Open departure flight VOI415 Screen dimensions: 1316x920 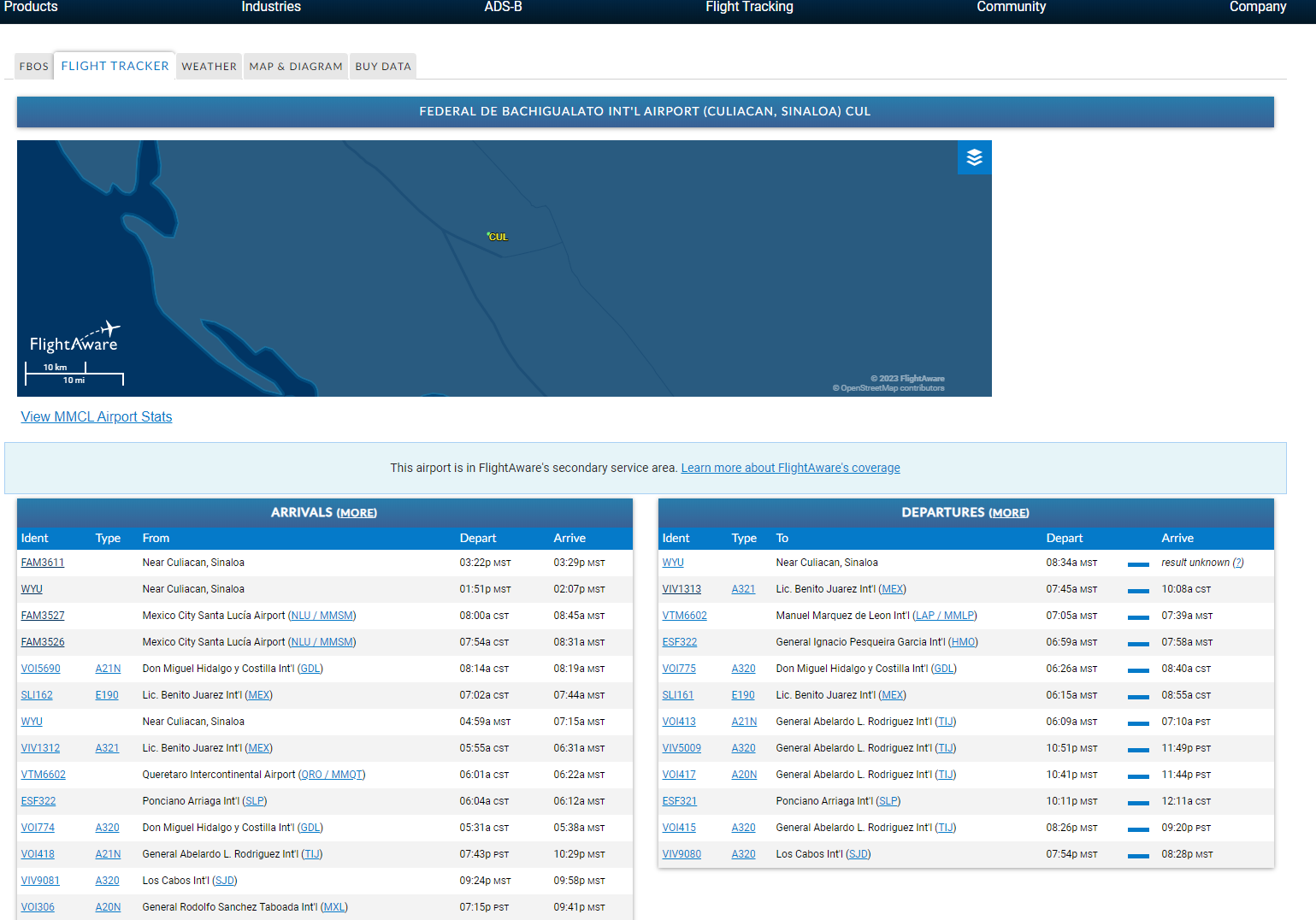click(x=679, y=828)
